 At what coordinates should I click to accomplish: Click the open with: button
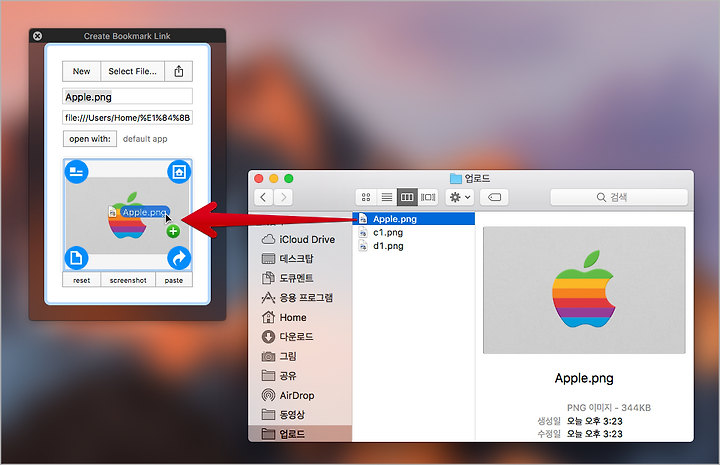90,139
